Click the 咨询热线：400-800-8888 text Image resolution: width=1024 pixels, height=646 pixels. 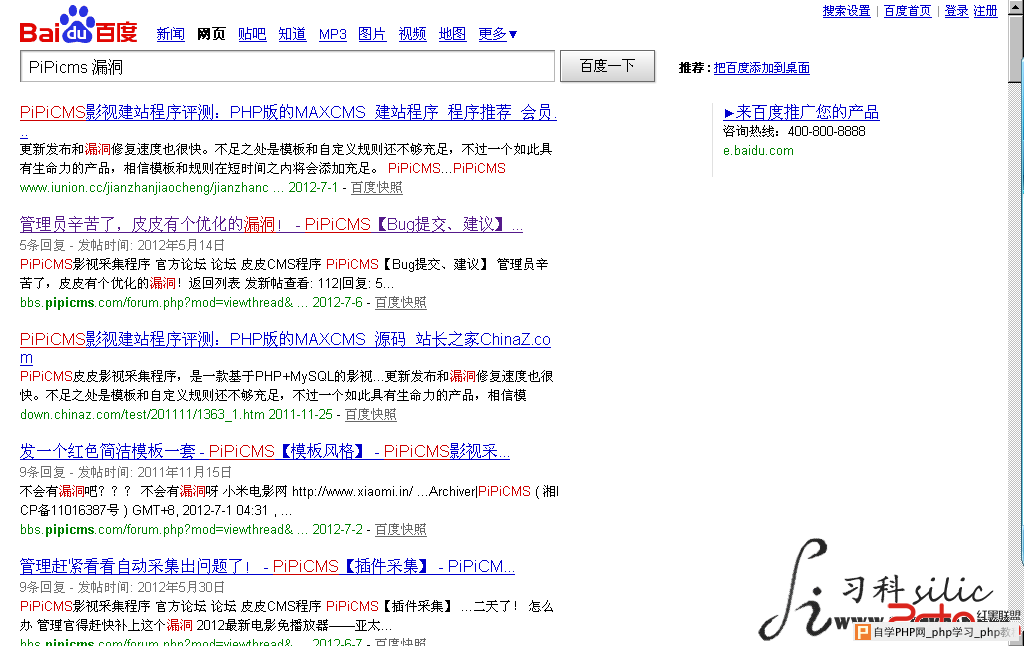tap(794, 131)
